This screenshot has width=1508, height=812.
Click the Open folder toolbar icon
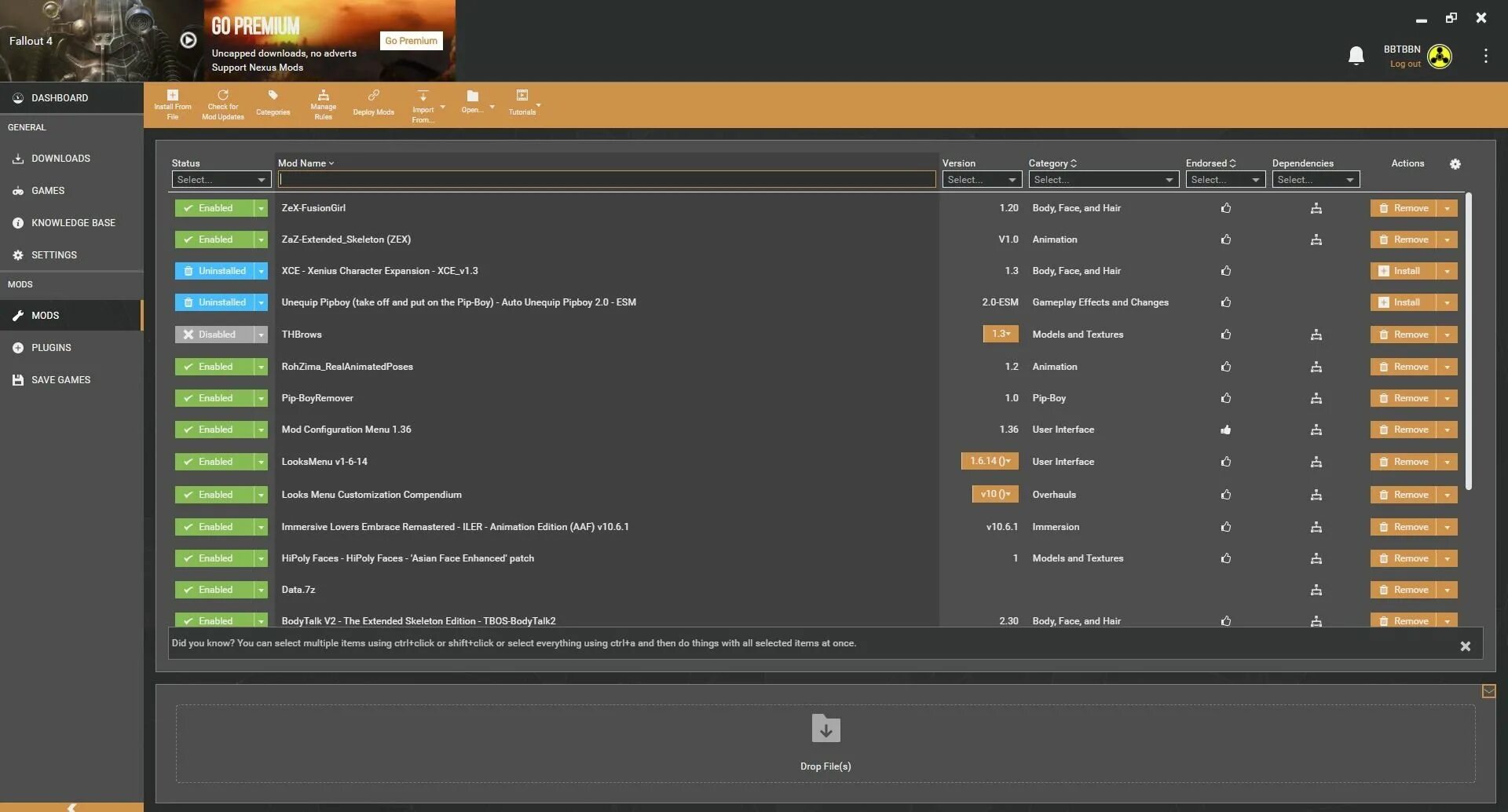472,102
